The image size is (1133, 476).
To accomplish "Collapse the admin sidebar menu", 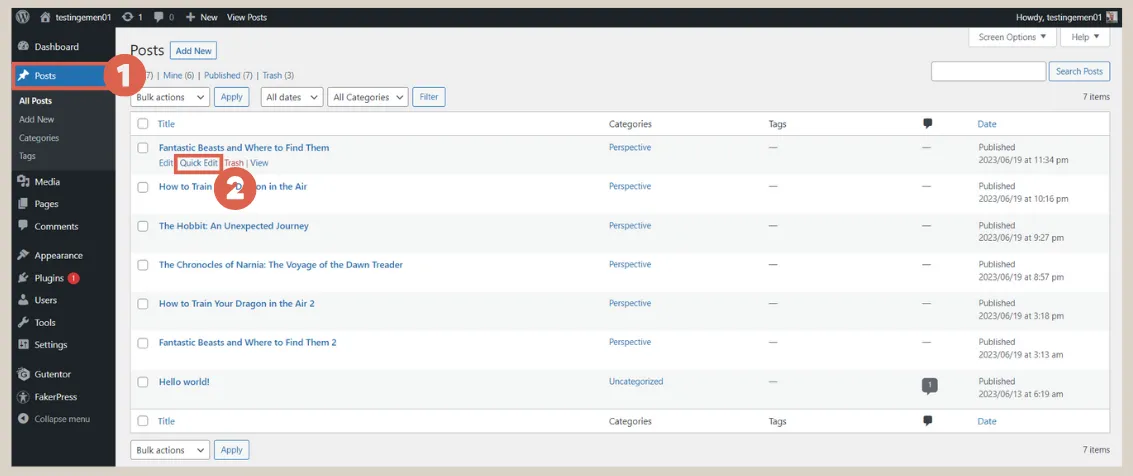I will (54, 419).
